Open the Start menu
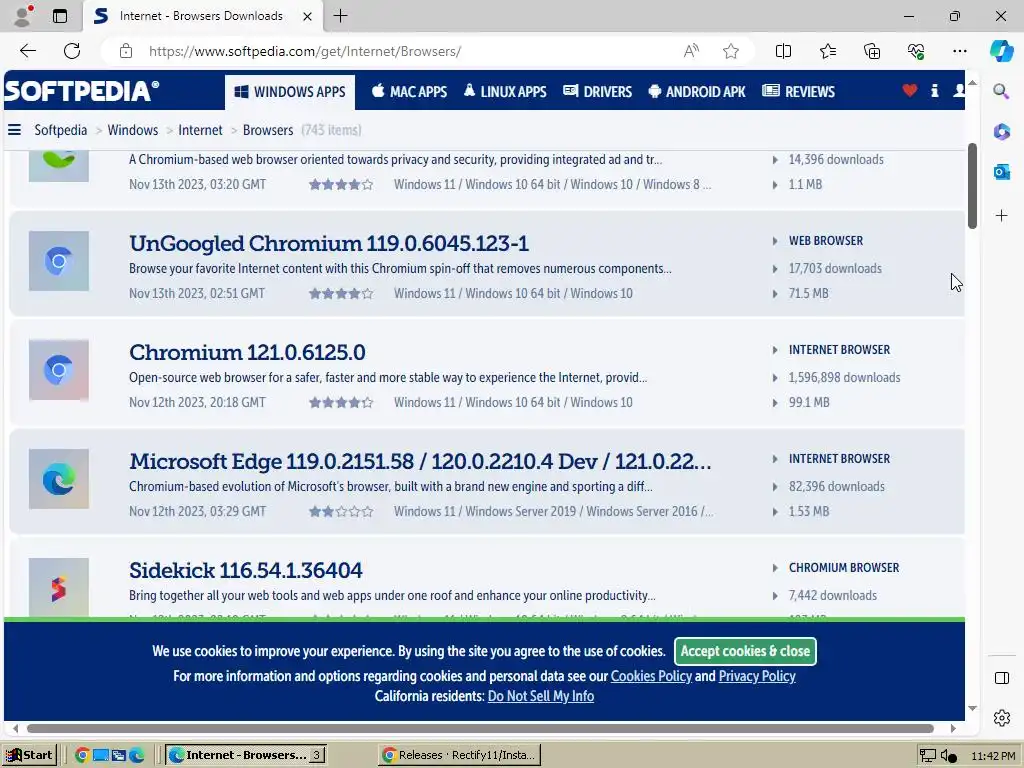Image resolution: width=1024 pixels, height=768 pixels. tap(30, 755)
